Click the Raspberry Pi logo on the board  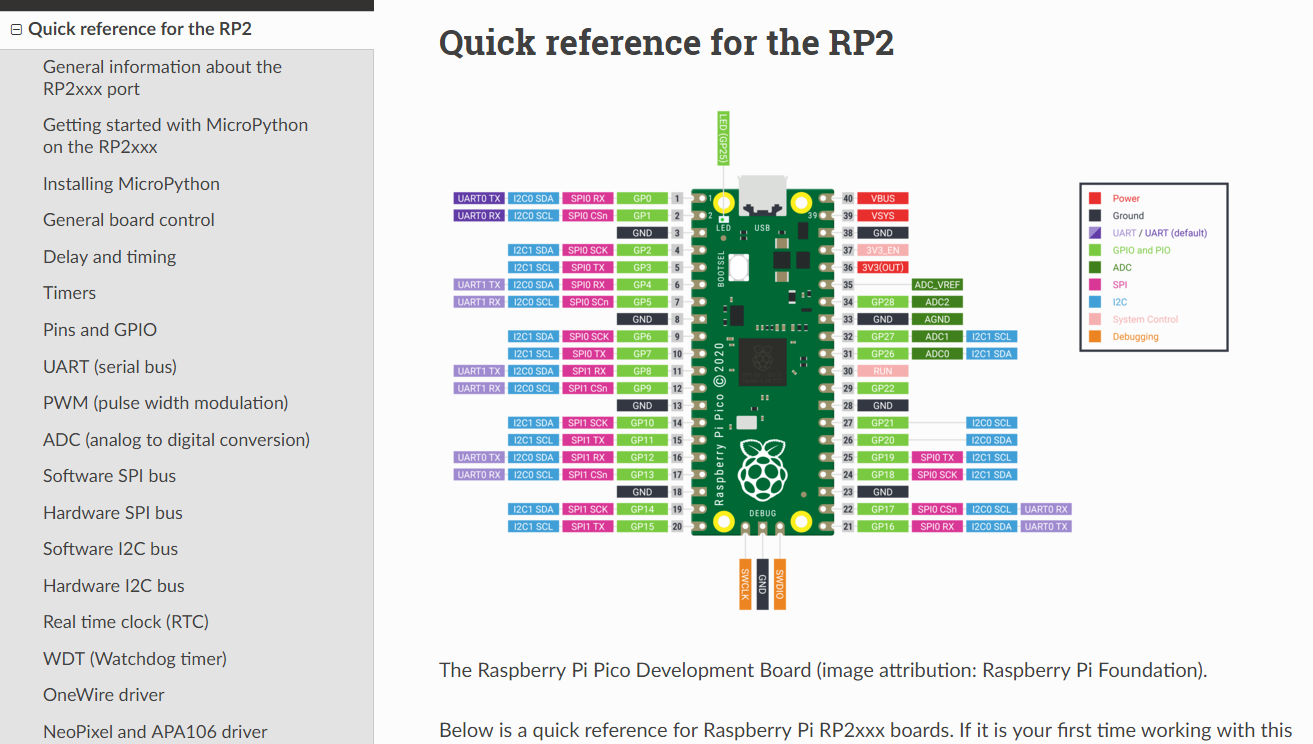point(763,468)
